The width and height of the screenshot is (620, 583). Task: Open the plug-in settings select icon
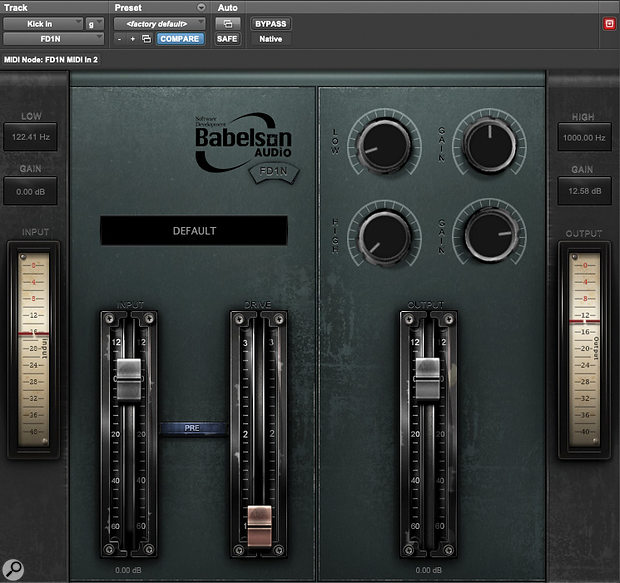(146, 39)
